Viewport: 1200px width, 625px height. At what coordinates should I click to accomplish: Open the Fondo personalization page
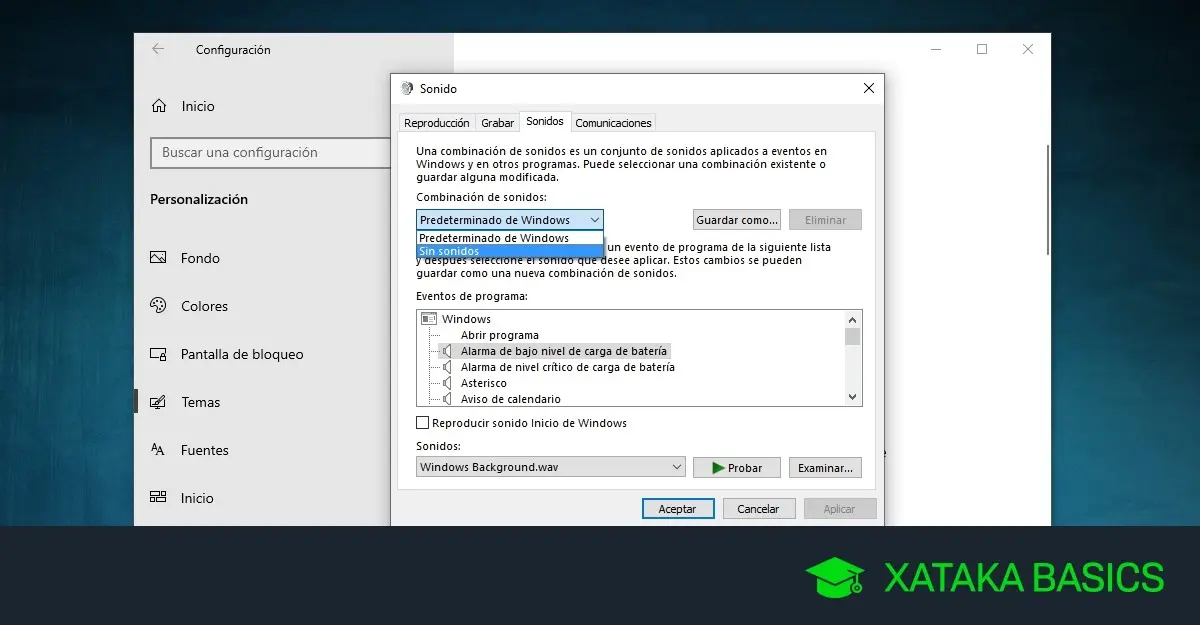coord(200,258)
